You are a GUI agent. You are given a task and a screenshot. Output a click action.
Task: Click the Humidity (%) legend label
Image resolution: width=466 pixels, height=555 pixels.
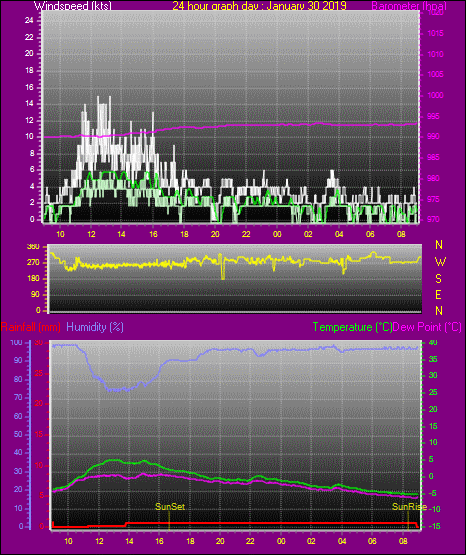[x=95, y=327]
